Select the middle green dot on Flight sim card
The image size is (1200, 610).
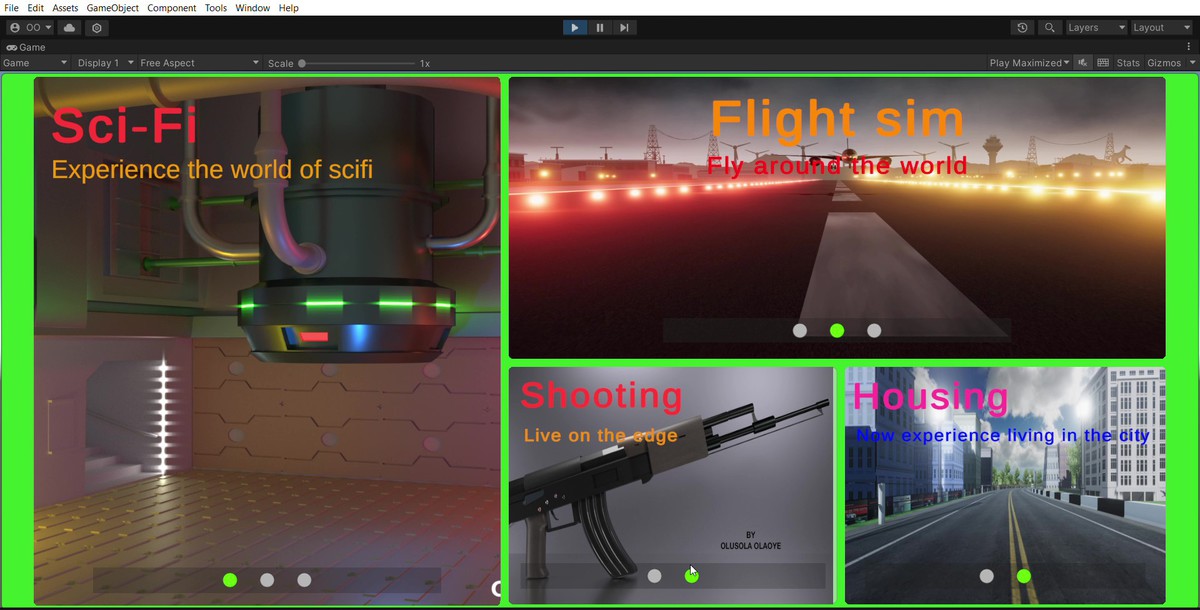coord(837,331)
